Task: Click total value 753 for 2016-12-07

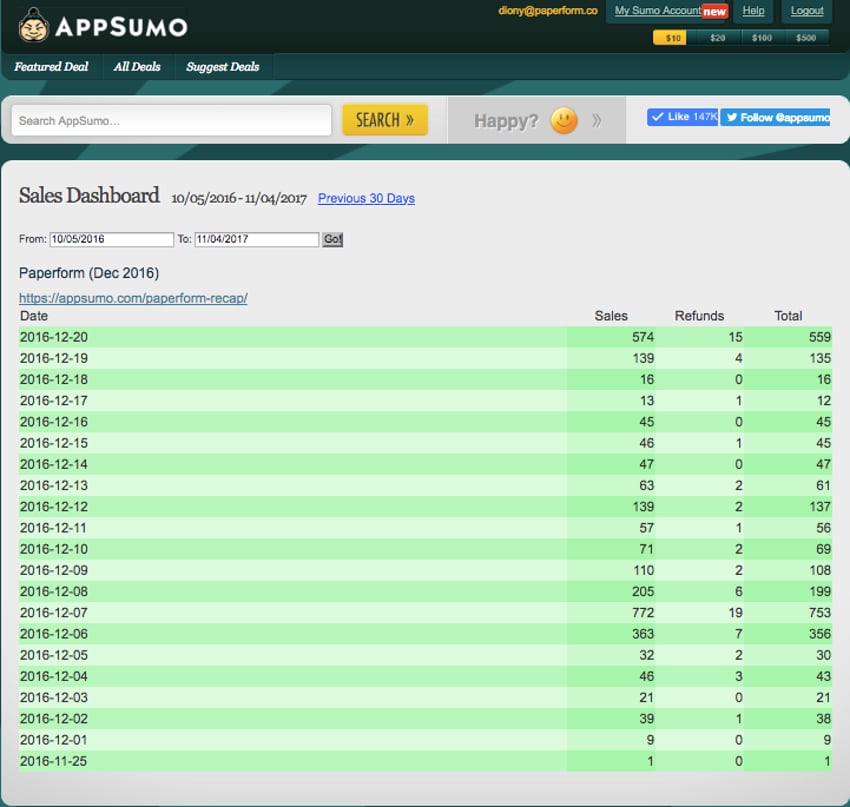Action: pyautogui.click(x=820, y=612)
